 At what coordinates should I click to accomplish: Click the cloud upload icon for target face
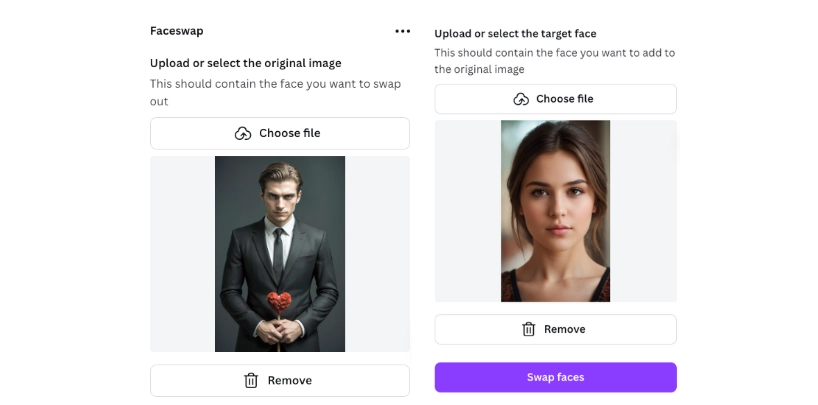pyautogui.click(x=521, y=99)
